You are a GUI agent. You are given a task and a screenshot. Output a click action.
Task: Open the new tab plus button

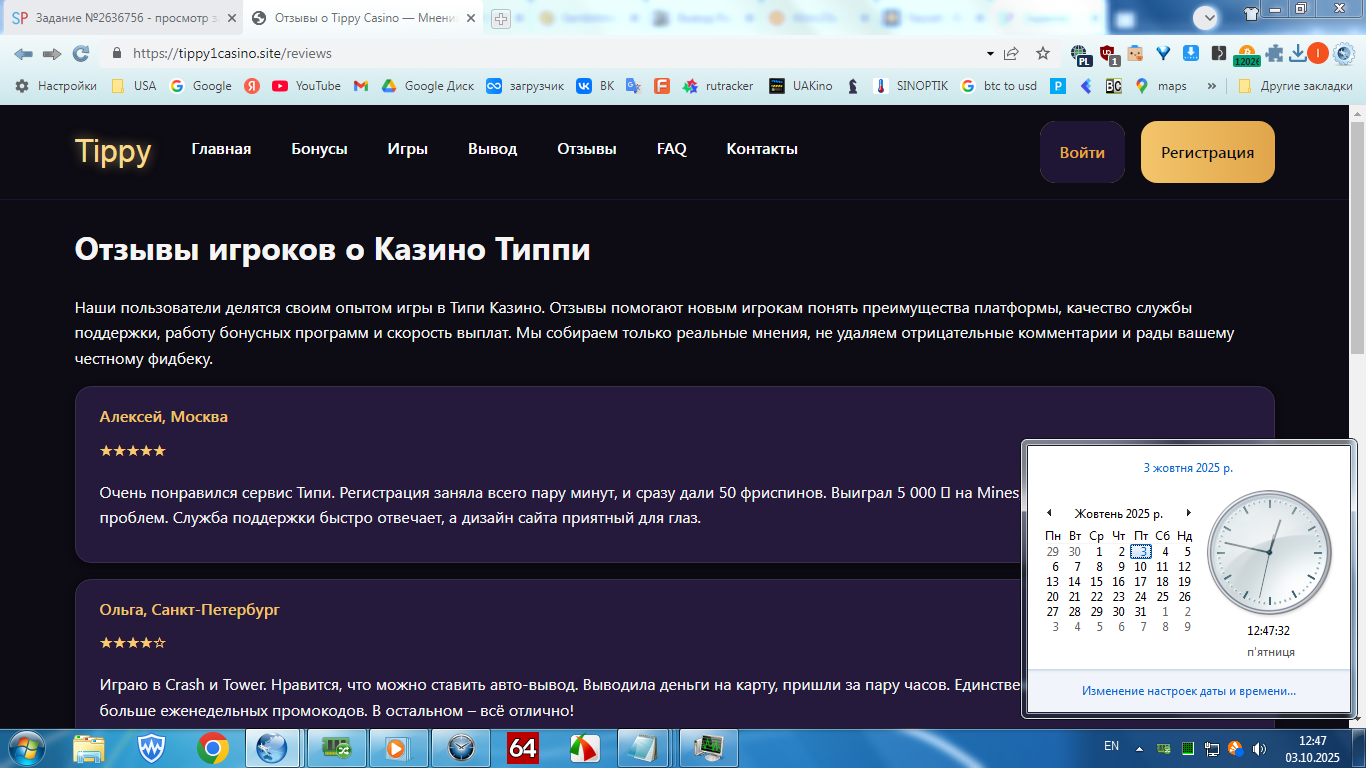pyautogui.click(x=501, y=18)
